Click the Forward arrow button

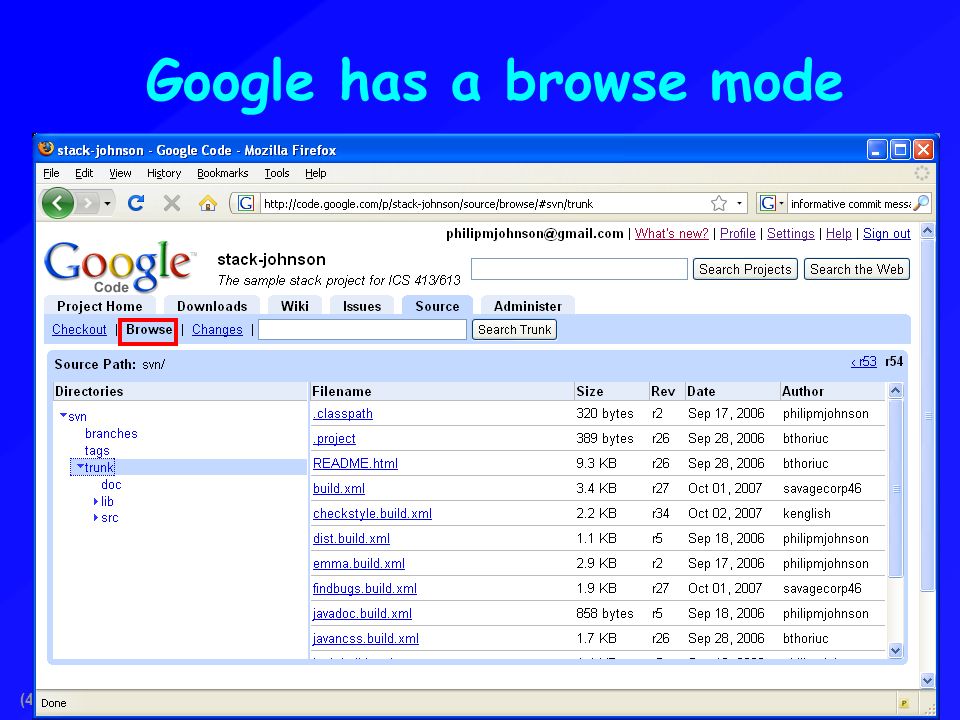tap(88, 203)
